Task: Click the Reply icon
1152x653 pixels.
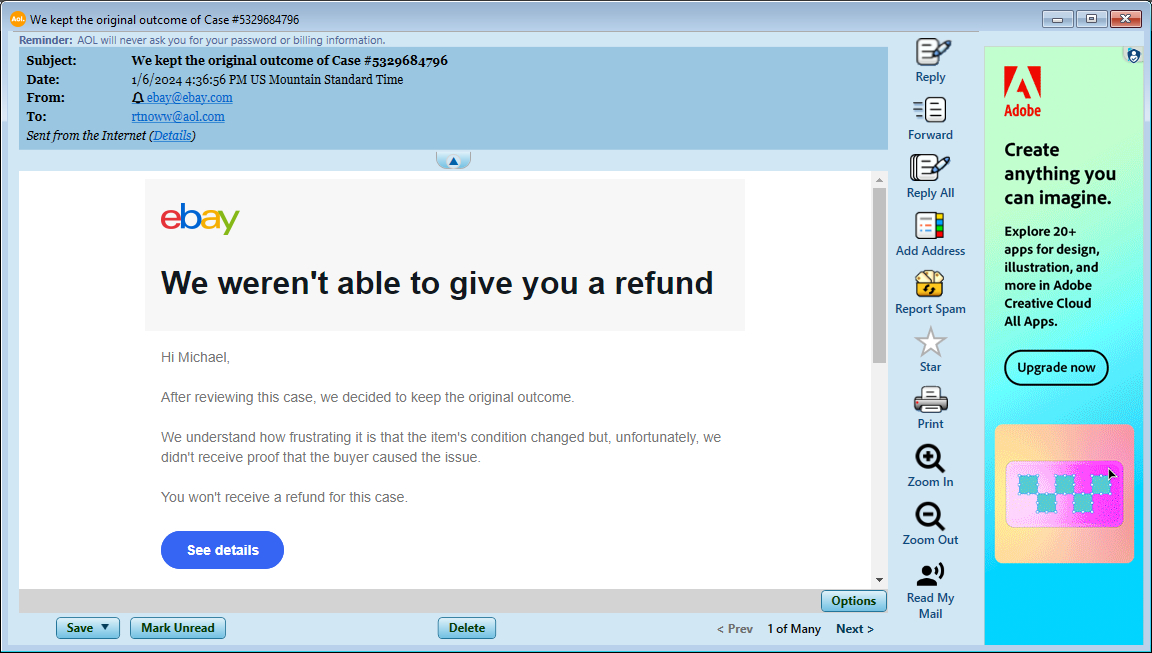Action: 930,53
